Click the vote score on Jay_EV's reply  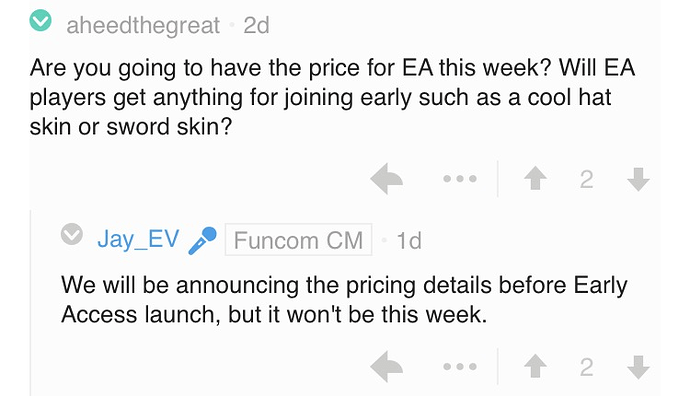[x=587, y=367]
